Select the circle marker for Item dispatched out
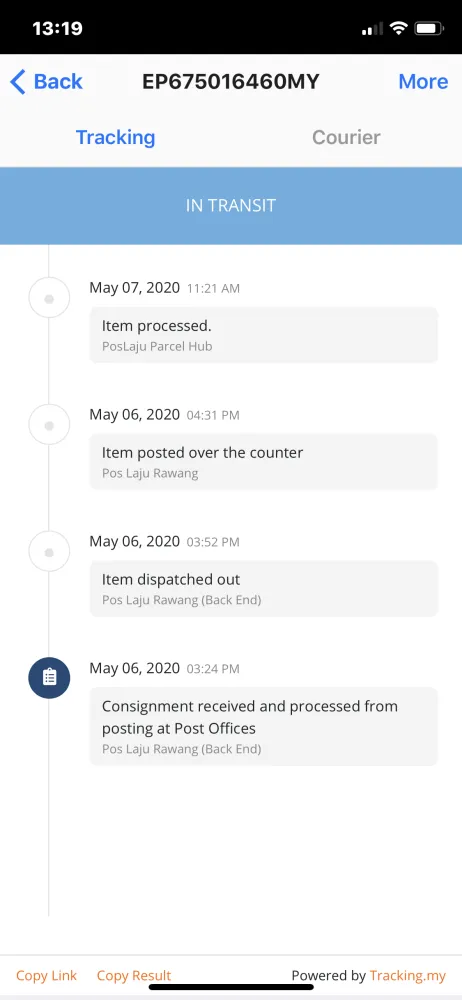 coord(49,552)
